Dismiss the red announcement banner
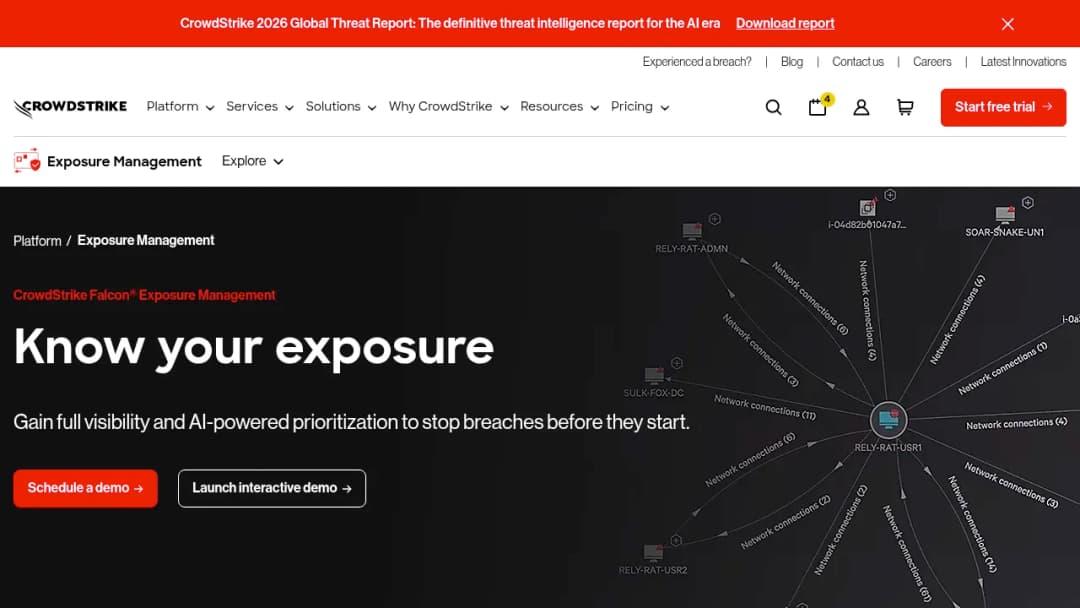The height and width of the screenshot is (608, 1080). [x=1008, y=24]
